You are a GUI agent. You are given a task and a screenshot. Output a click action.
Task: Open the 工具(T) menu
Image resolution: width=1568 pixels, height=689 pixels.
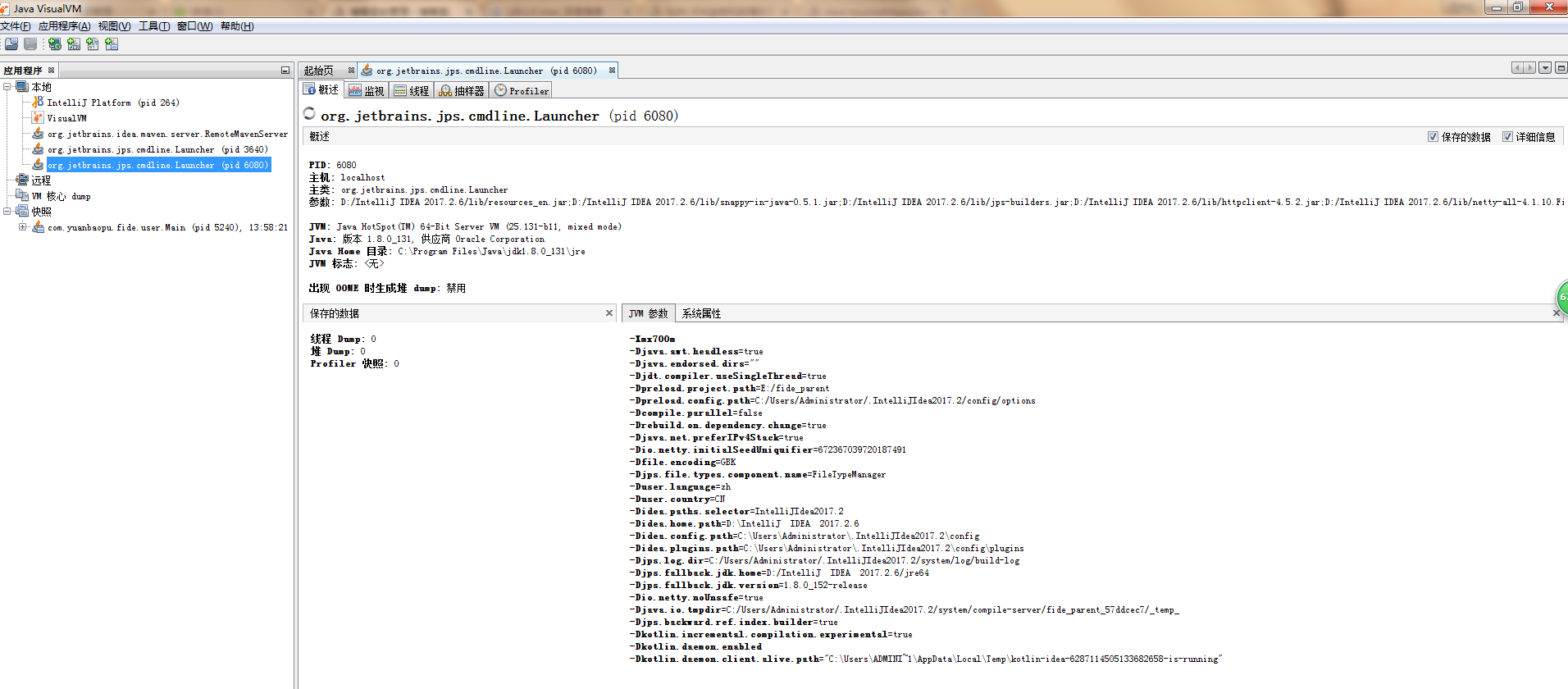click(x=154, y=26)
